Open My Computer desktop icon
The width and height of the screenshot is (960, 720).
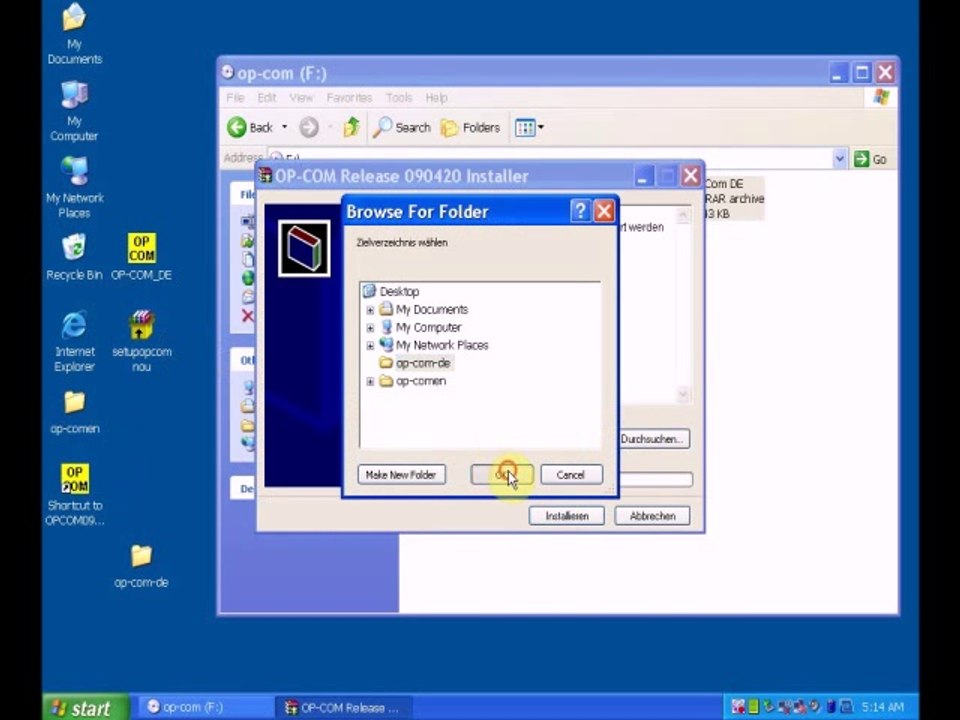(x=74, y=111)
